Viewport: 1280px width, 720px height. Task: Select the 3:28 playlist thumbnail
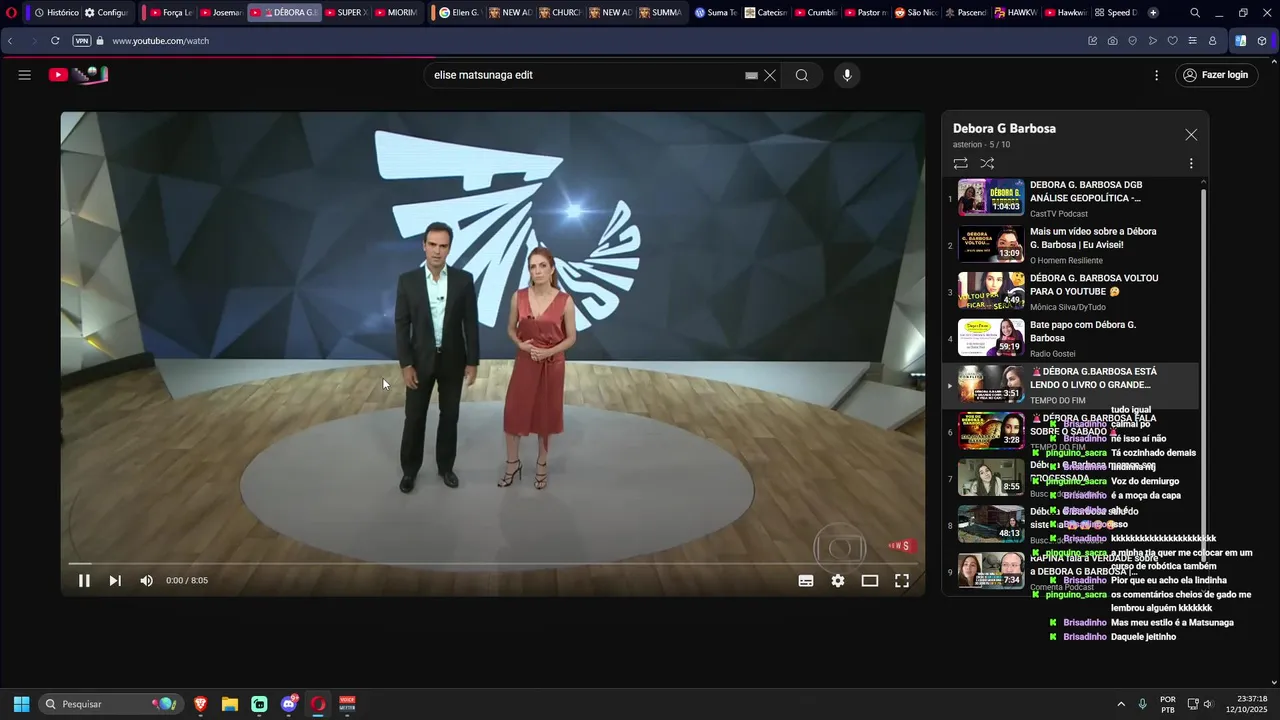[991, 431]
